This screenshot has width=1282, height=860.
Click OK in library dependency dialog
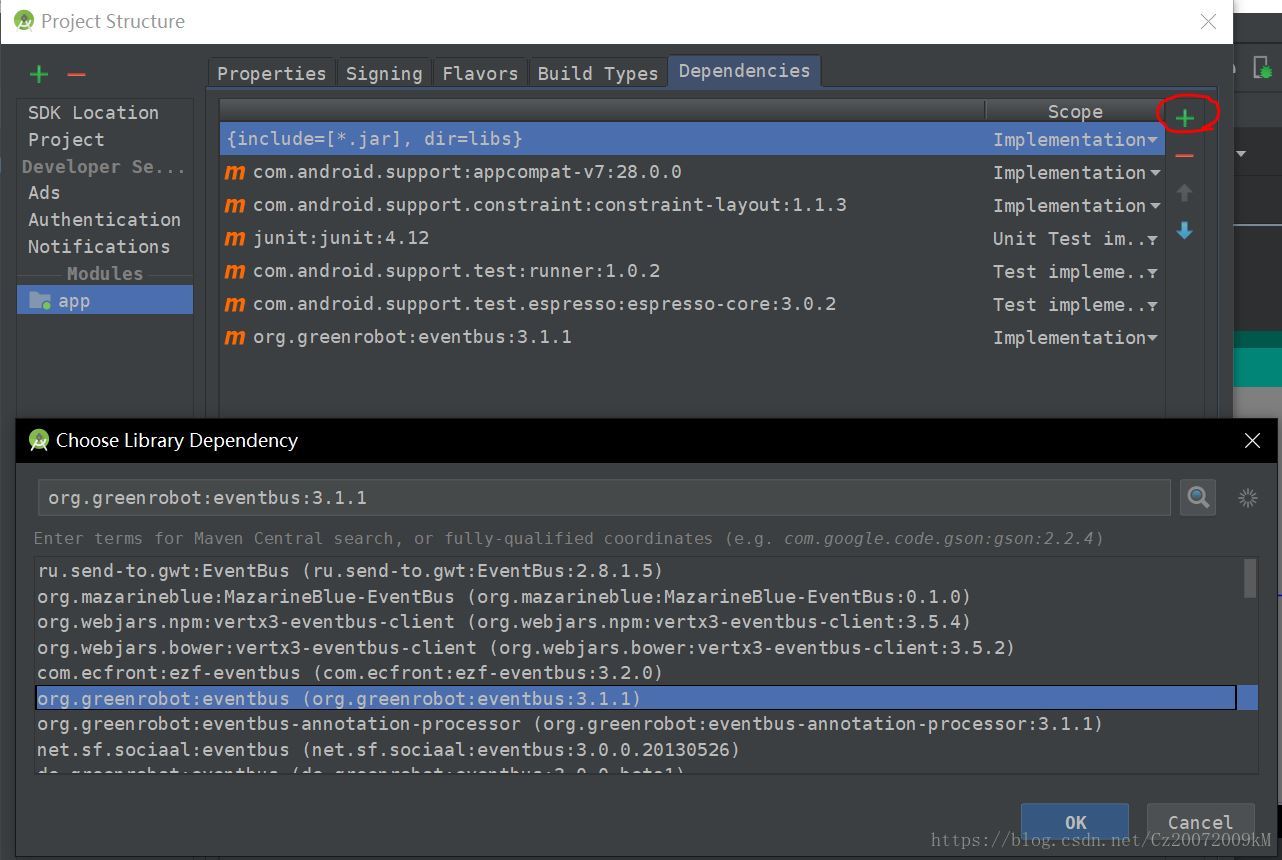1075,822
